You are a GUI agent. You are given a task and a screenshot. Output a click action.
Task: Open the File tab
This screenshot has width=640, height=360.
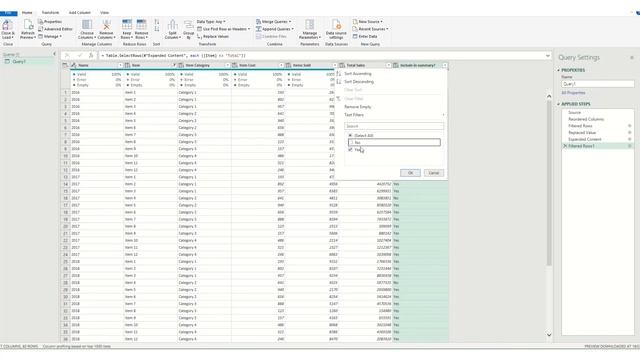pyautogui.click(x=9, y=13)
